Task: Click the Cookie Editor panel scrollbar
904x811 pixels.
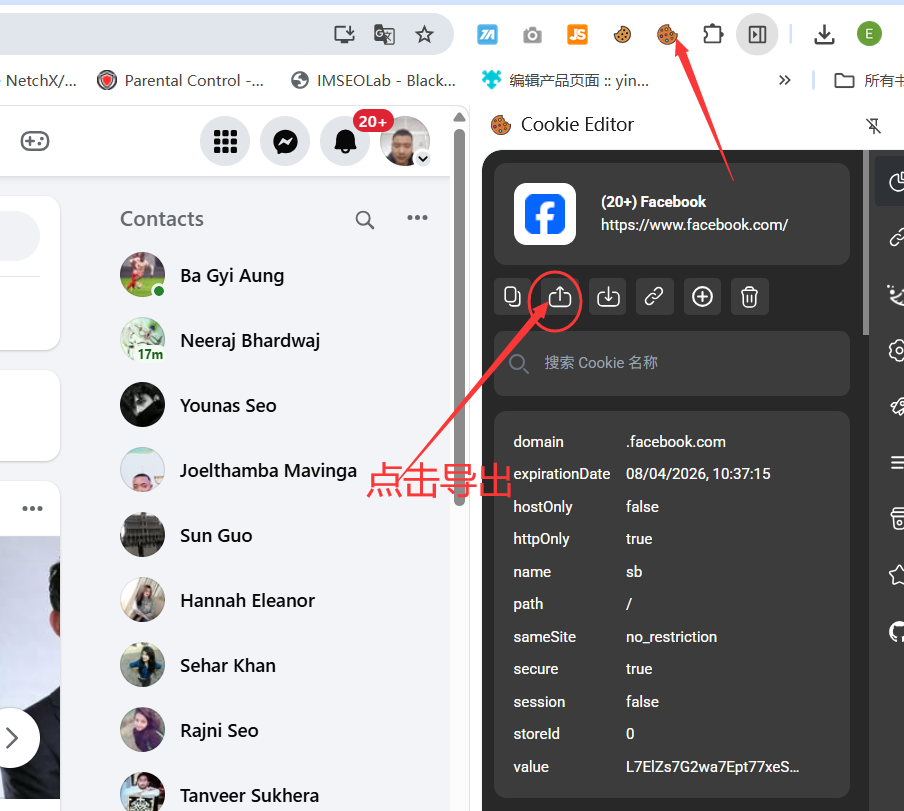Action: 866,242
